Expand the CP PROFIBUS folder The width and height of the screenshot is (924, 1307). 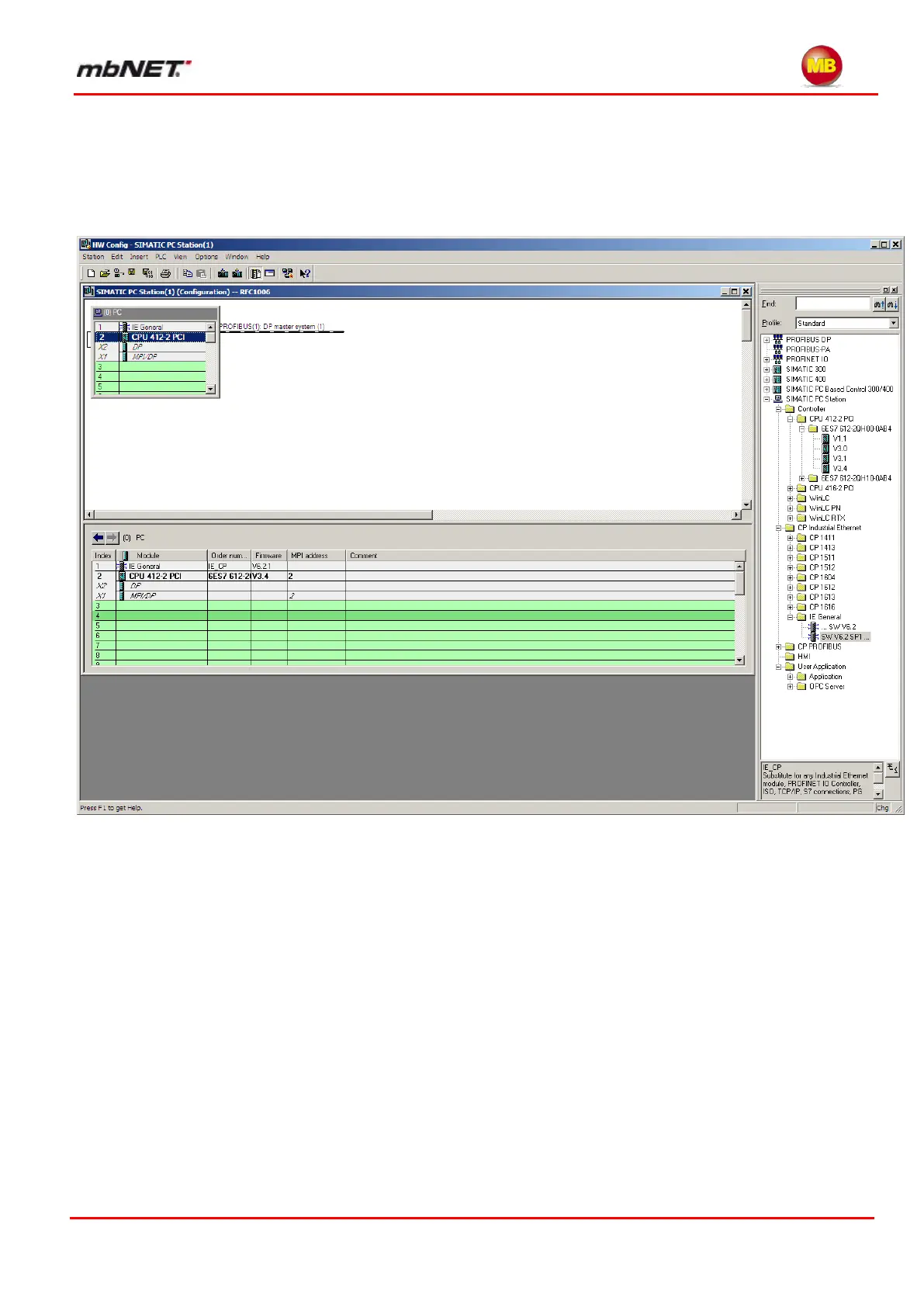click(778, 647)
